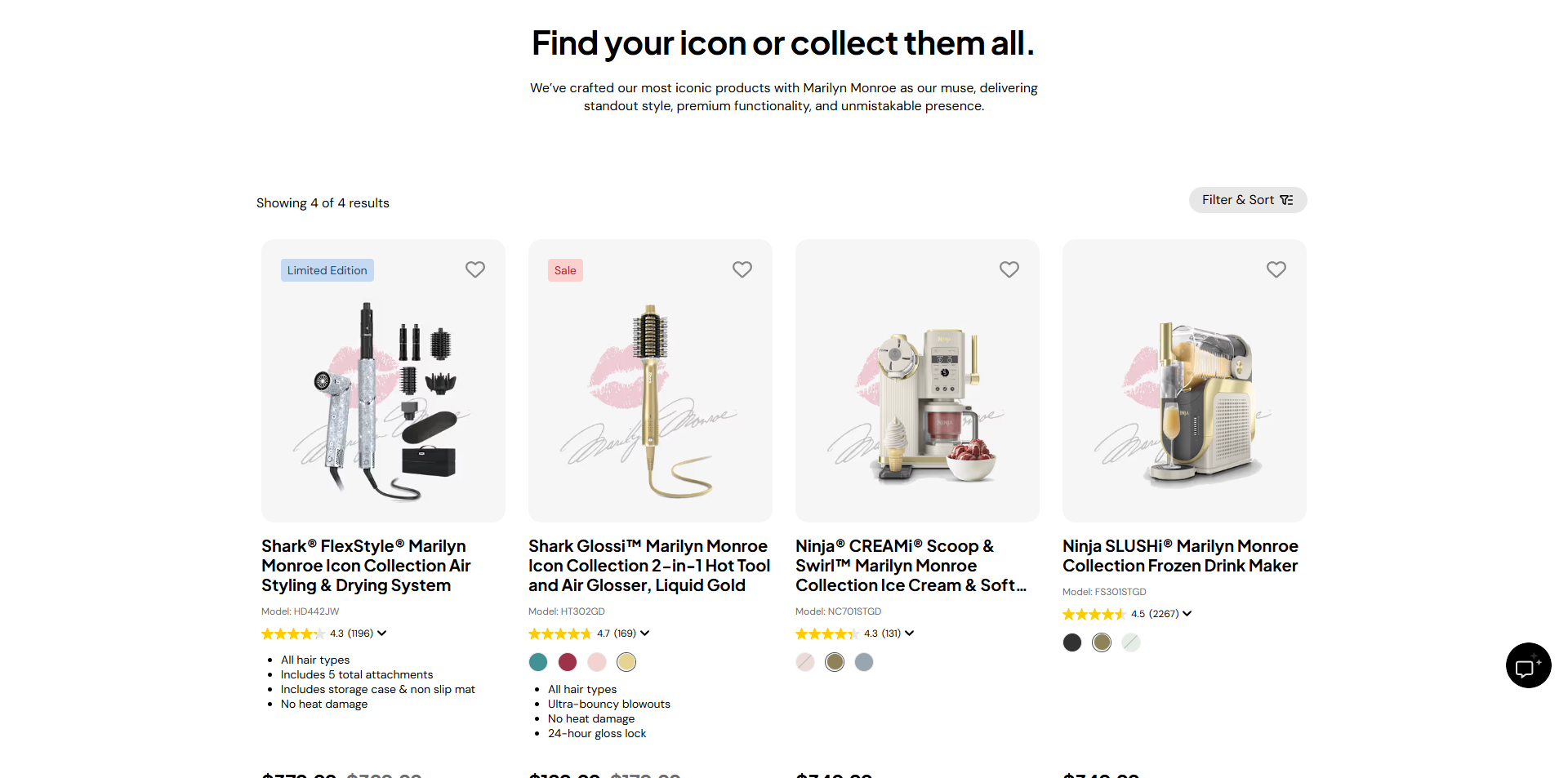Pick the black SLUSHi color swatch

[1072, 642]
